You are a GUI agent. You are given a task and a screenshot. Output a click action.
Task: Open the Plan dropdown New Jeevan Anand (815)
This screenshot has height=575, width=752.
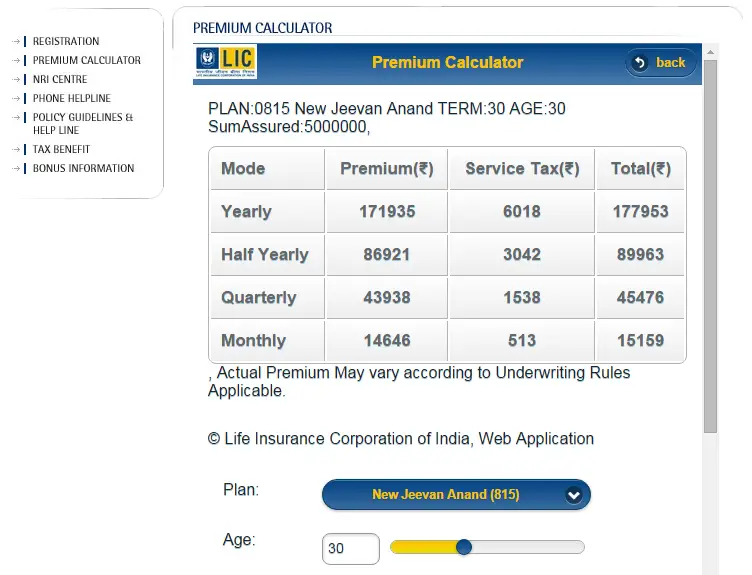pos(456,494)
